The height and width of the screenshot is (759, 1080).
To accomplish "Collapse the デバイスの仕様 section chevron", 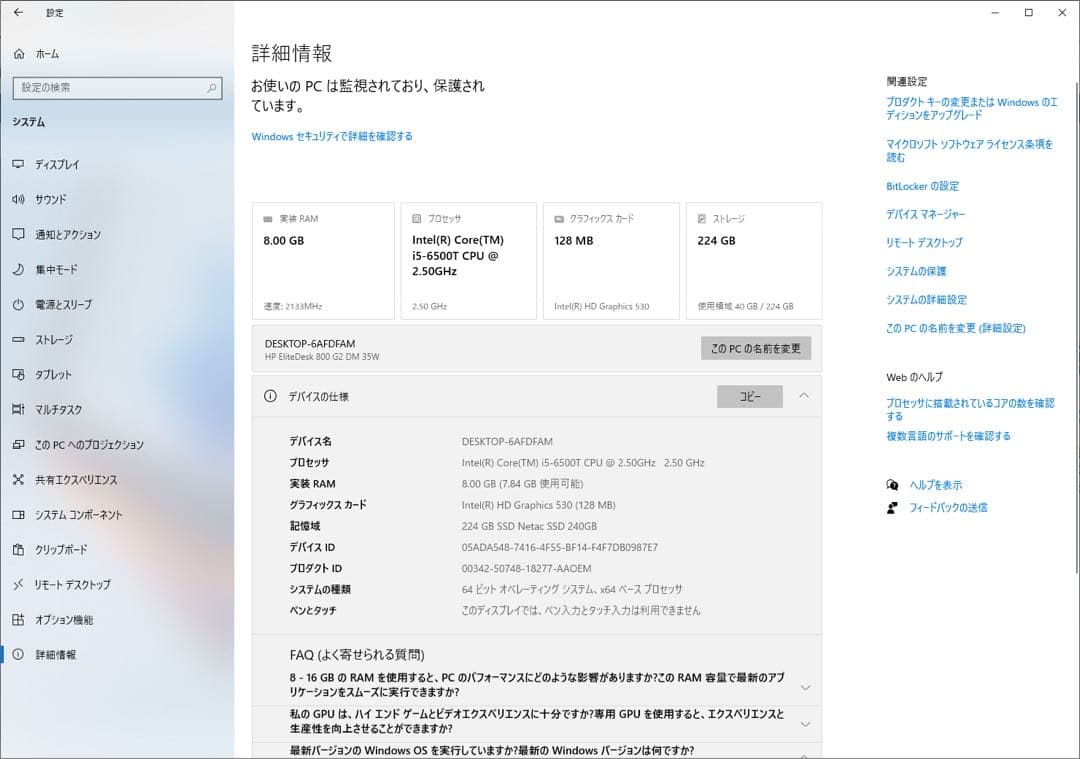I will pyautogui.click(x=804, y=396).
